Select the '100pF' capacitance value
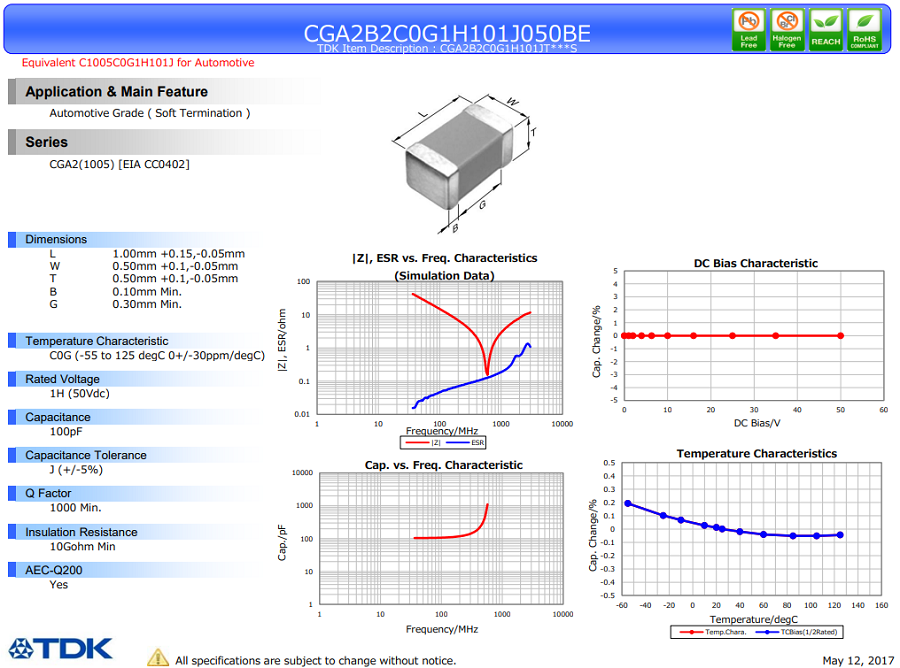Image resolution: width=900 pixels, height=668 pixels. point(67,432)
